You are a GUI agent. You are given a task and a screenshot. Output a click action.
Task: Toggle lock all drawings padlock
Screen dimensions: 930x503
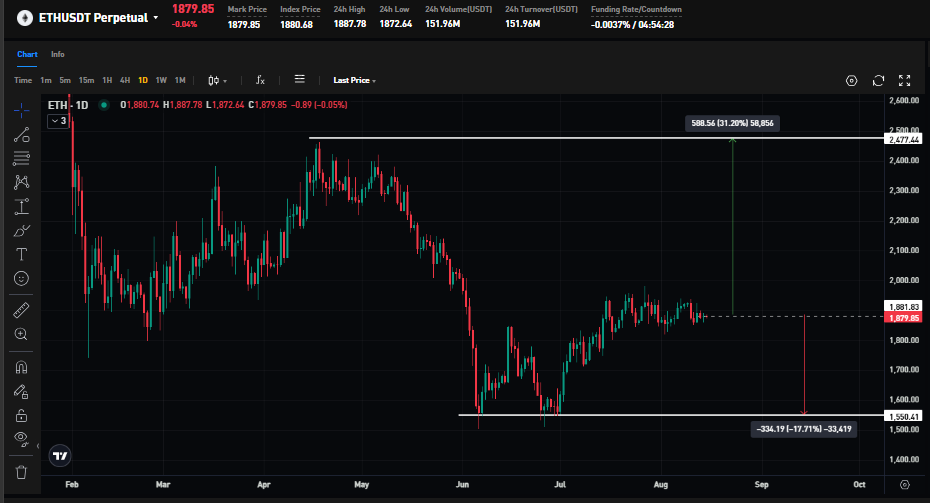tap(21, 415)
